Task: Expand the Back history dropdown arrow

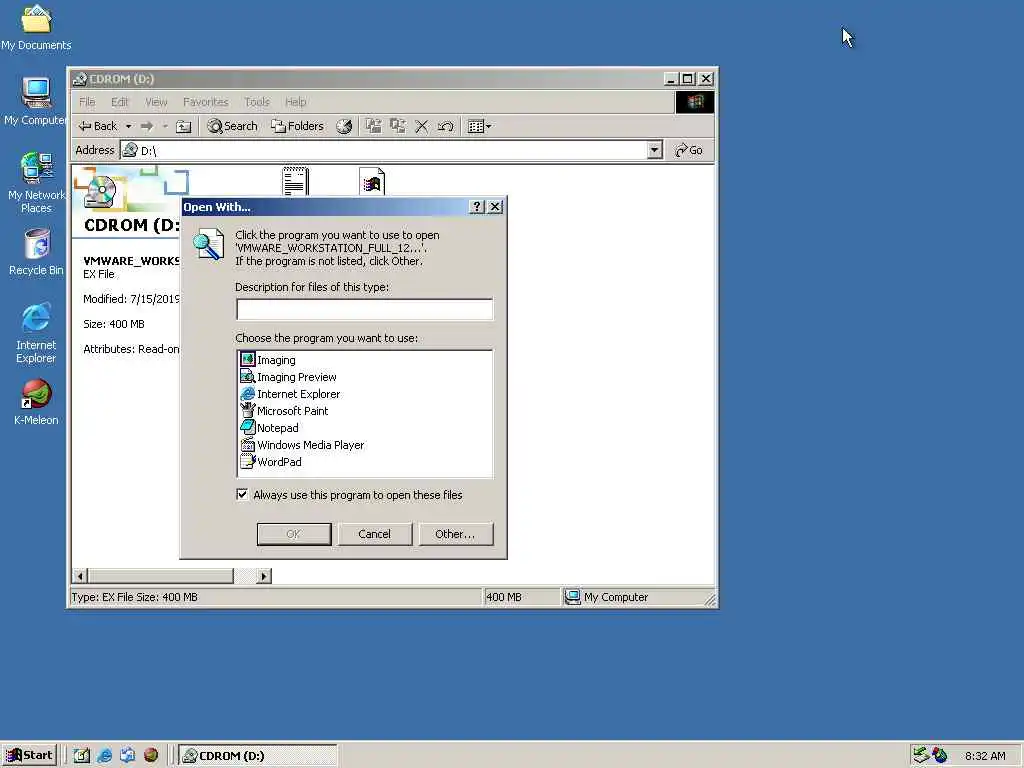Action: (x=129, y=126)
